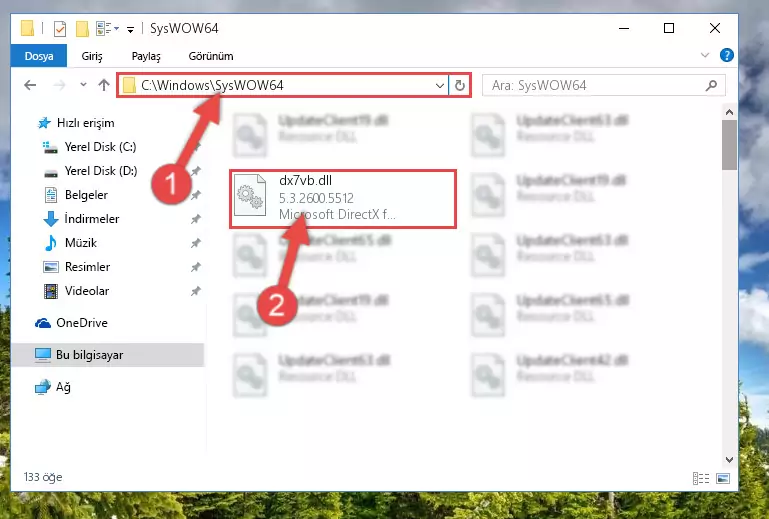This screenshot has height=519, width=769.
Task: Open the Customize Quick Access Toolbar dropdown
Action: (x=130, y=29)
